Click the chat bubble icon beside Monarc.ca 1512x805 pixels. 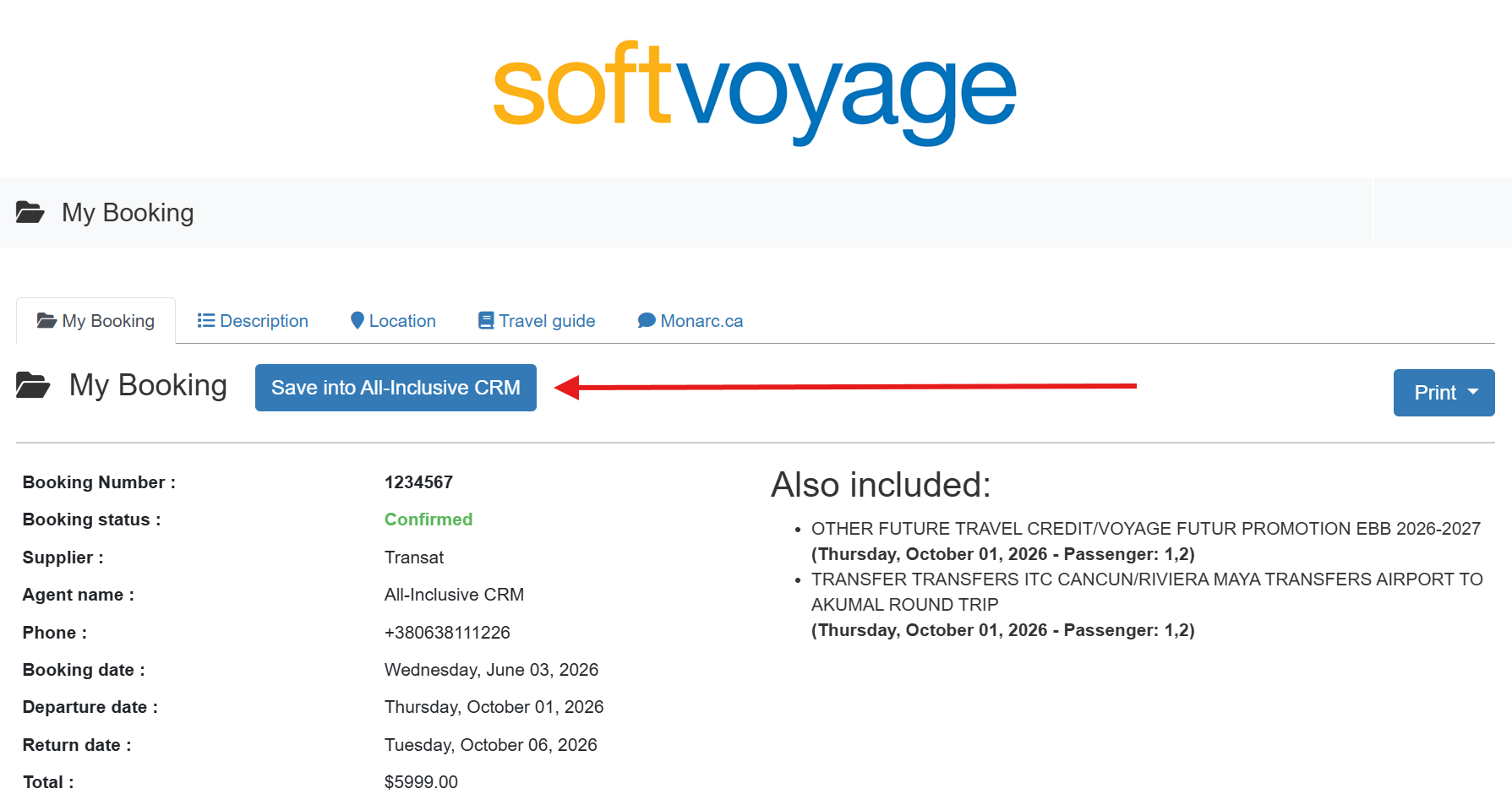pos(647,320)
